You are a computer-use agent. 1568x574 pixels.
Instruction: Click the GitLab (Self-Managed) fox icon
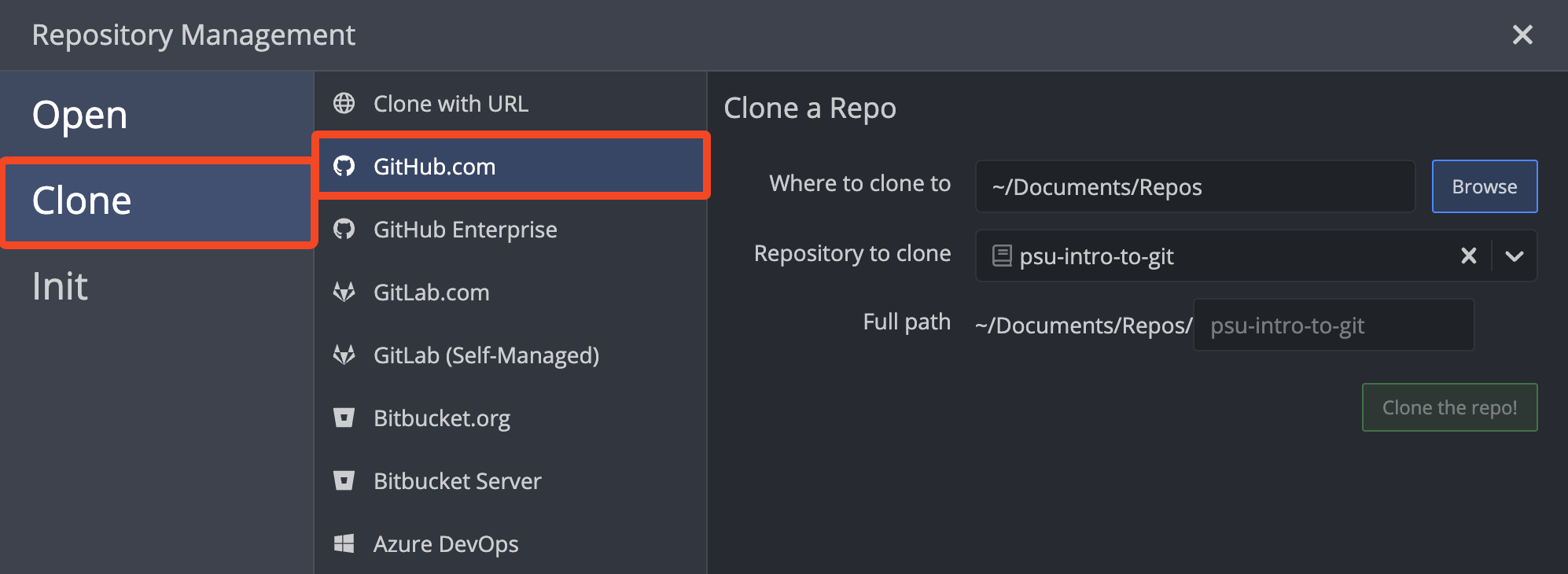coord(344,355)
